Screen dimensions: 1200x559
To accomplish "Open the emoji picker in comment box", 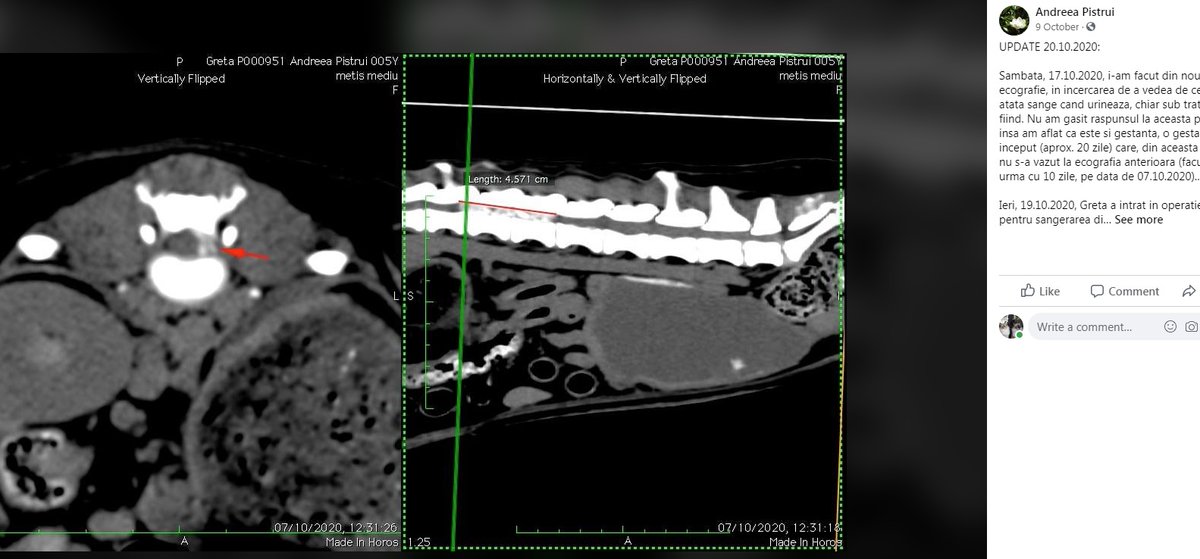I will (x=1170, y=326).
